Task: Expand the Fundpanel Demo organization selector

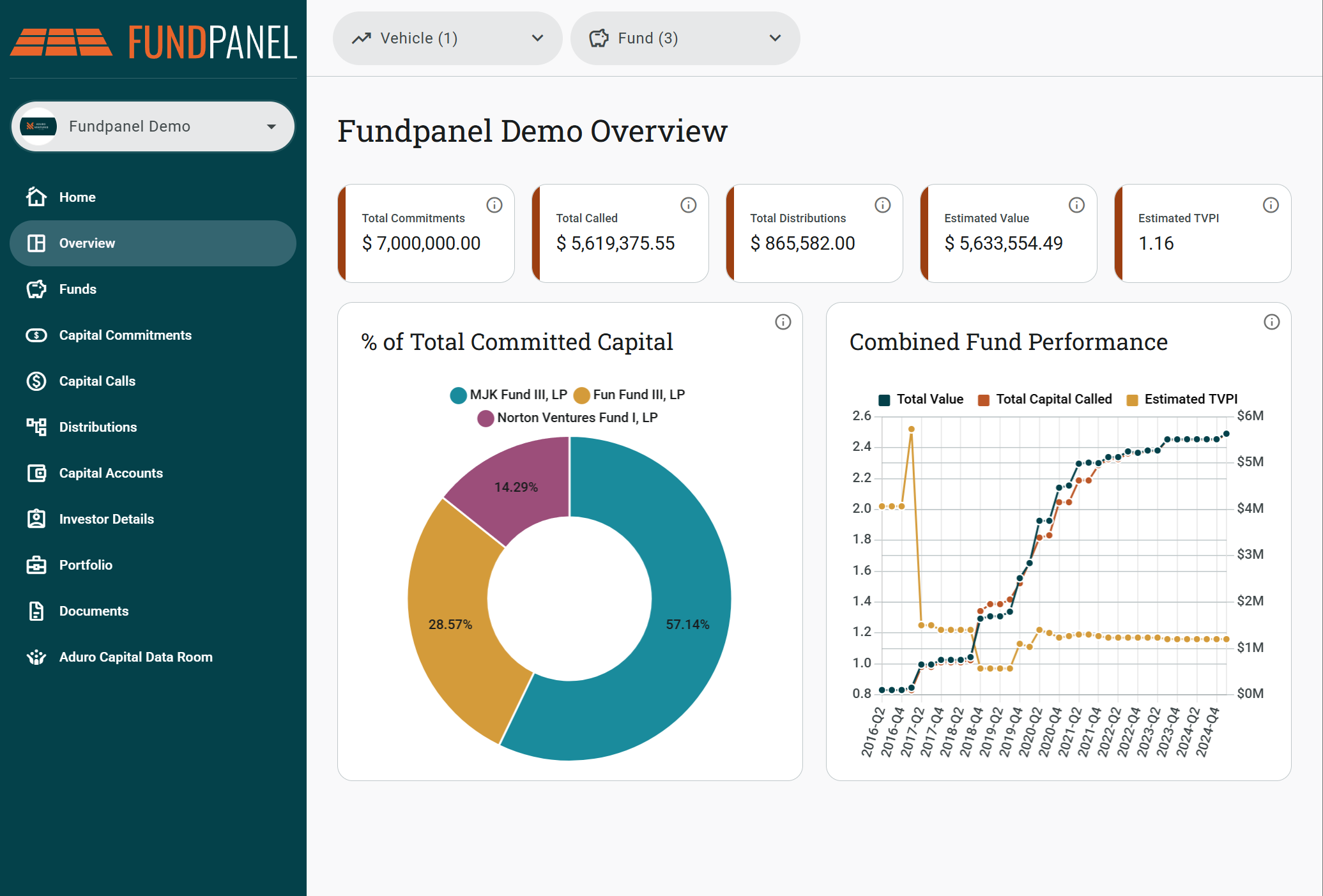Action: point(153,126)
